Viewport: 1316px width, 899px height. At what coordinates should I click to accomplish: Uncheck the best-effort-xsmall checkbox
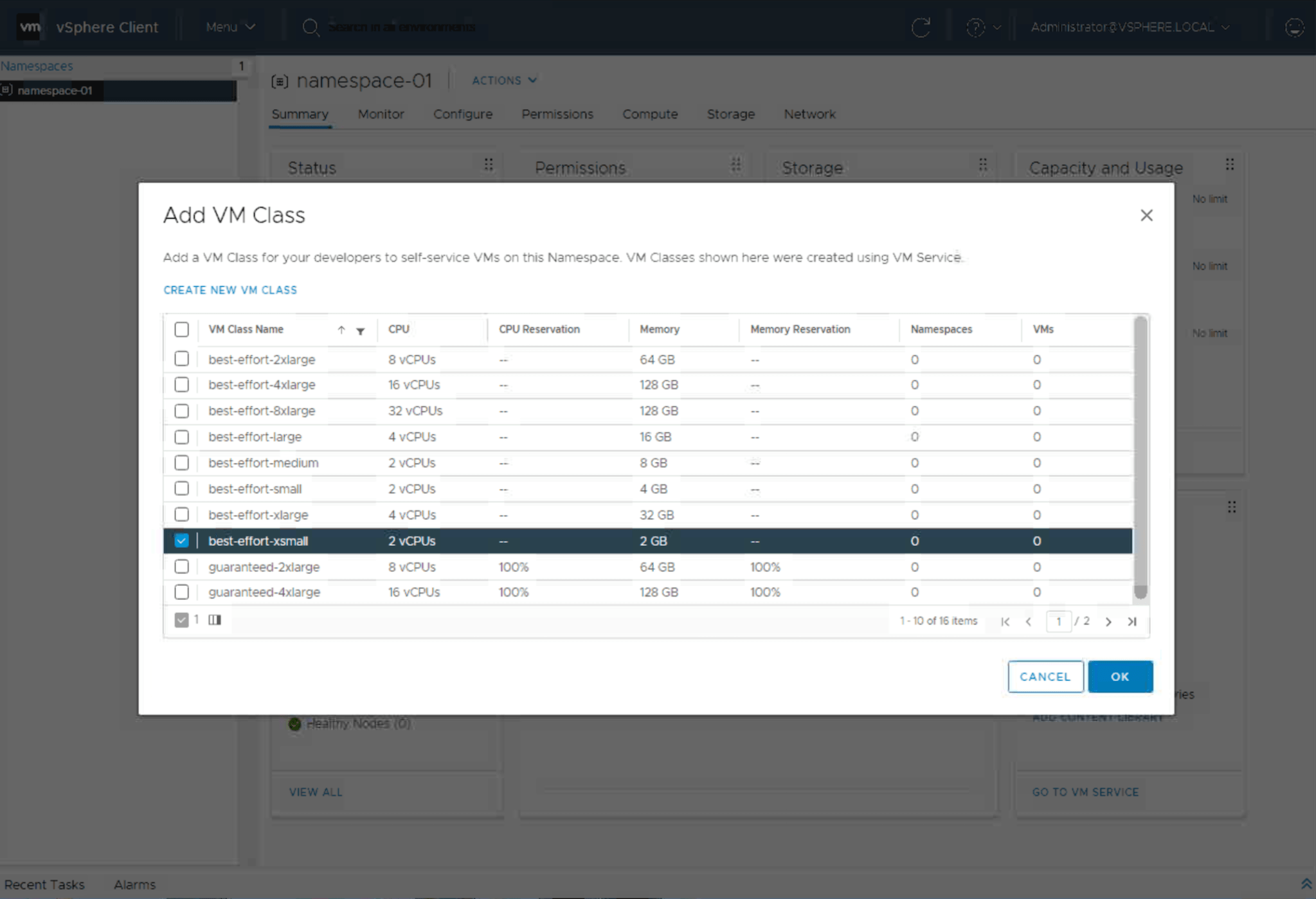click(x=181, y=540)
